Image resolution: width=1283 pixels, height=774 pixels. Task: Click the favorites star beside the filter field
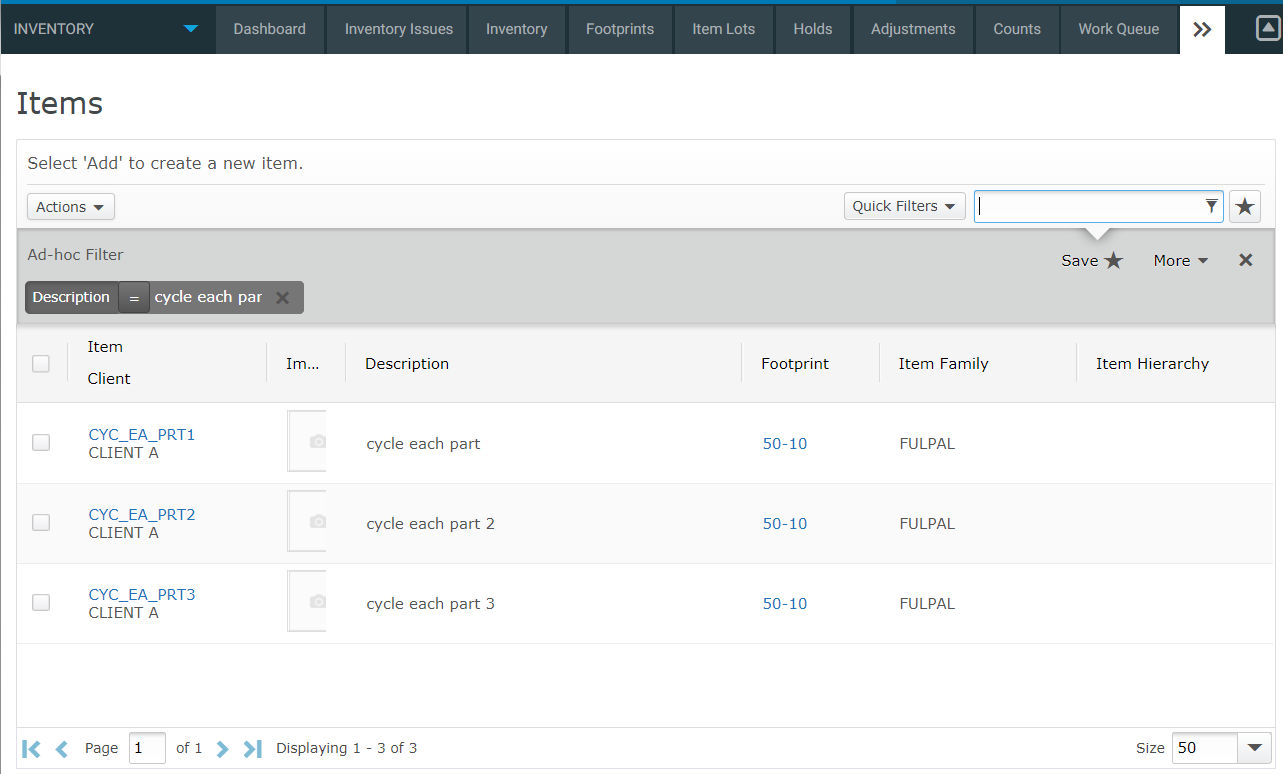[1244, 206]
